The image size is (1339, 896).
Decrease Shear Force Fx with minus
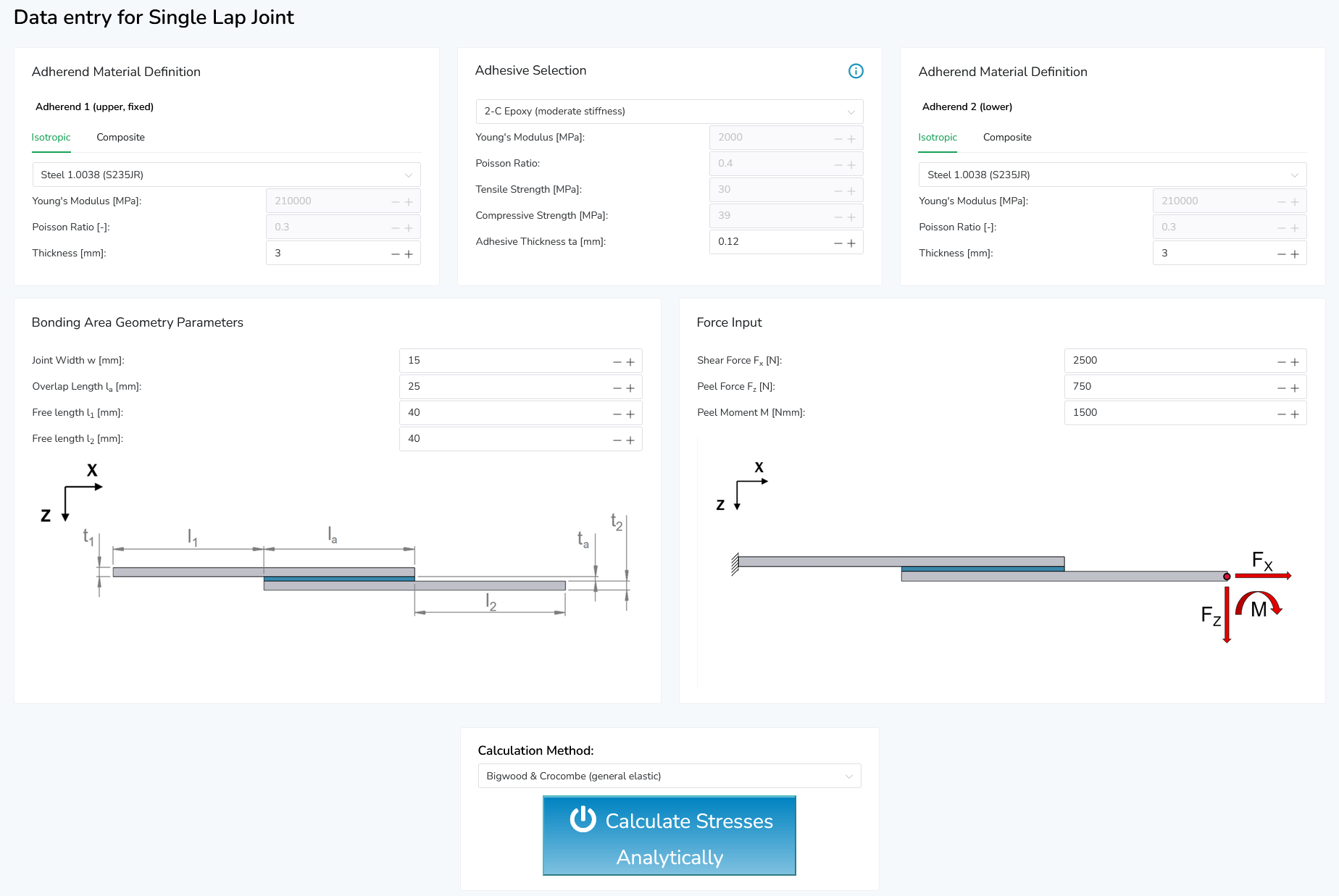coord(1282,362)
